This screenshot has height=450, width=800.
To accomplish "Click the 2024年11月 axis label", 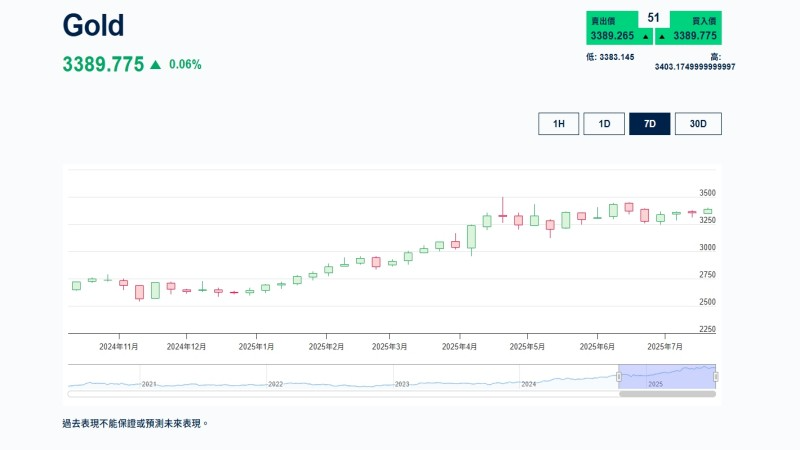I will (119, 346).
